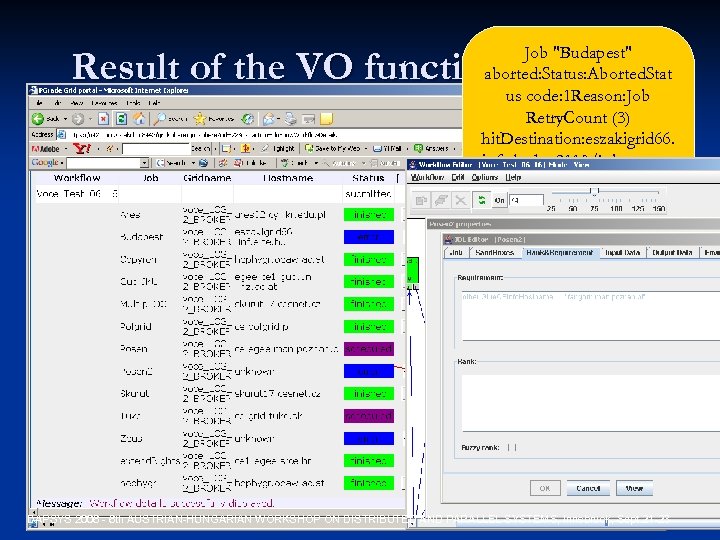This screenshot has width=720, height=540.
Task: Switch to the Rank&Requirement tab
Action: click(x=560, y=253)
